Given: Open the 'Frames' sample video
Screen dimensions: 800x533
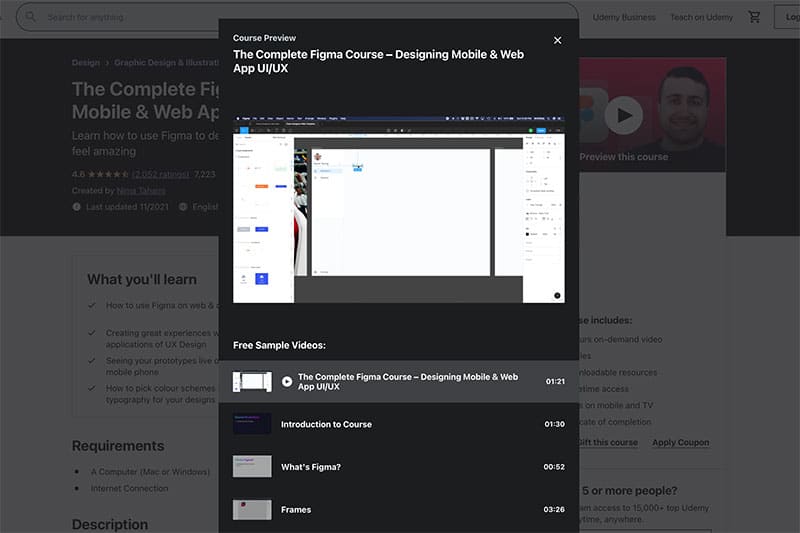Looking at the screenshot, I should click(x=399, y=510).
